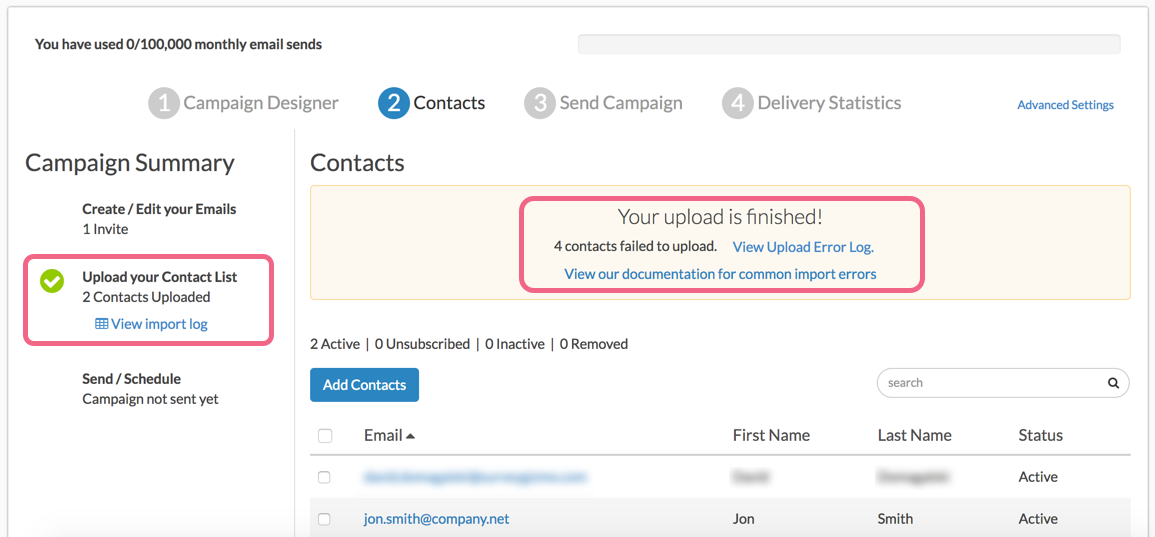Select the first contact row checkbox
This screenshot has height=537, width=1155.
coord(324,477)
